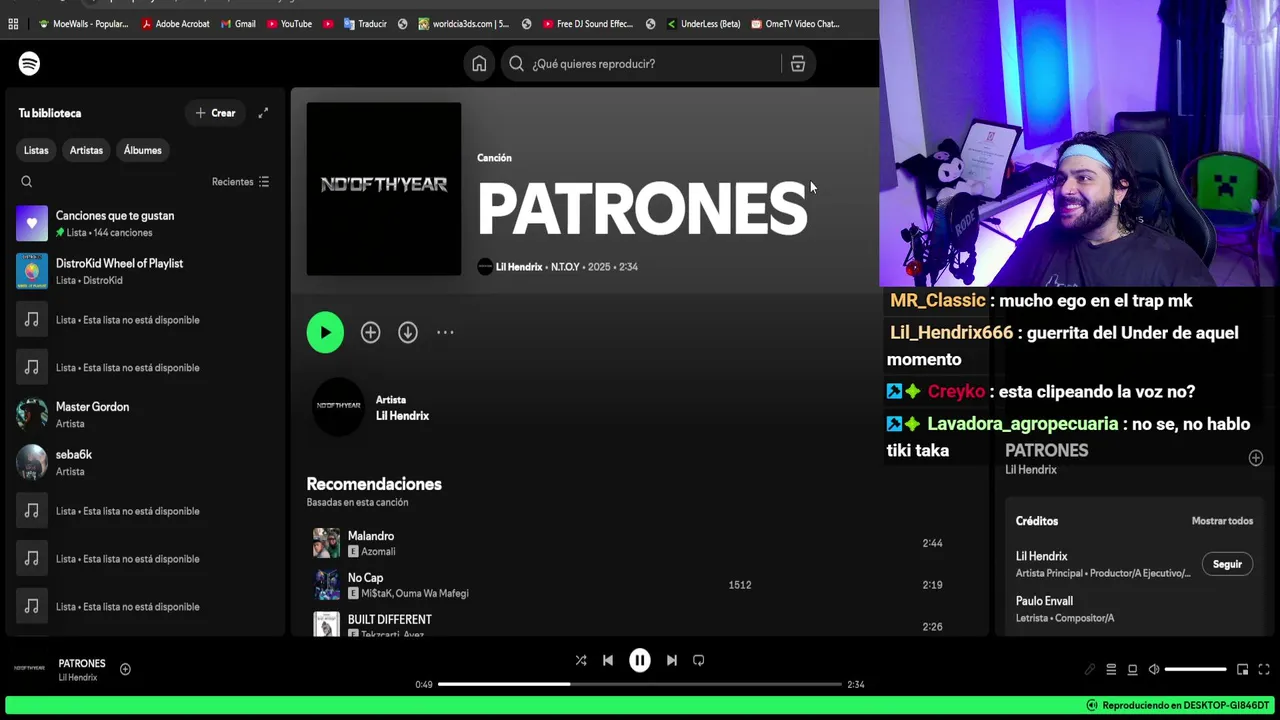
Task: Pause playback in the bottom bar
Action: (x=640, y=660)
